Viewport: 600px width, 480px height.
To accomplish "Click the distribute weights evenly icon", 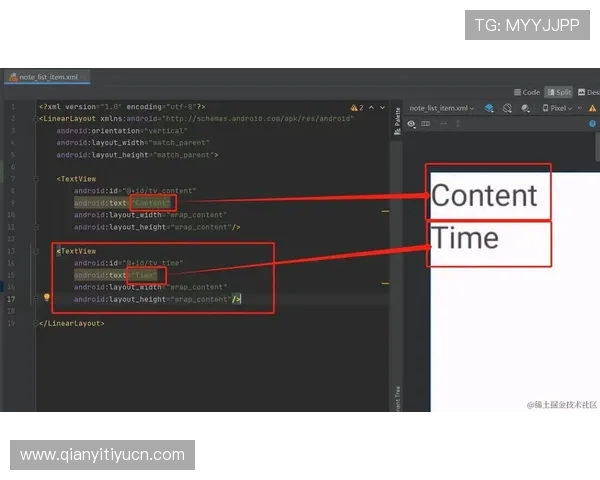I will (x=443, y=124).
